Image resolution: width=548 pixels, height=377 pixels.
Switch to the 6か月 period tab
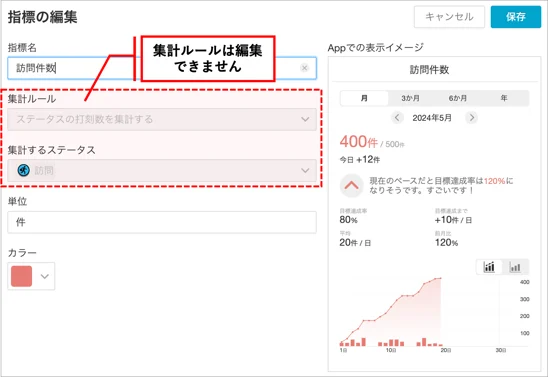457,98
